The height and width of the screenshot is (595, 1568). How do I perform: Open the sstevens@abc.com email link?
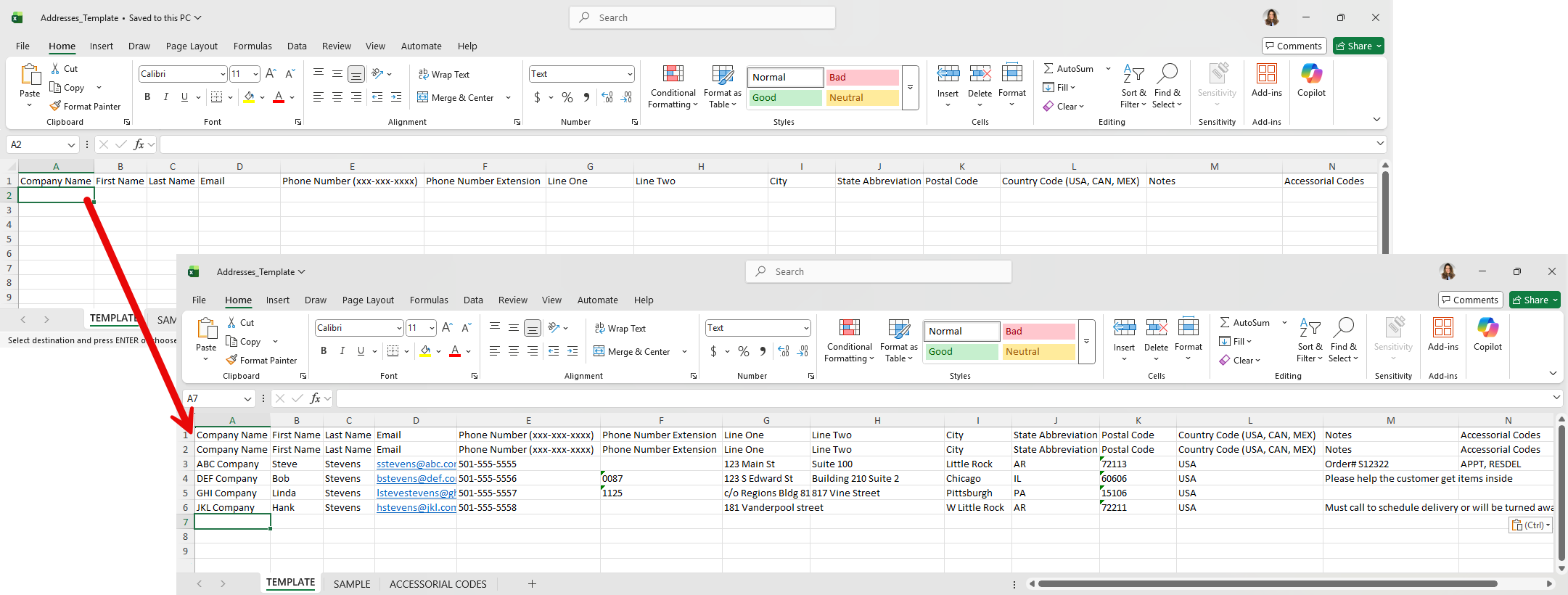point(416,464)
